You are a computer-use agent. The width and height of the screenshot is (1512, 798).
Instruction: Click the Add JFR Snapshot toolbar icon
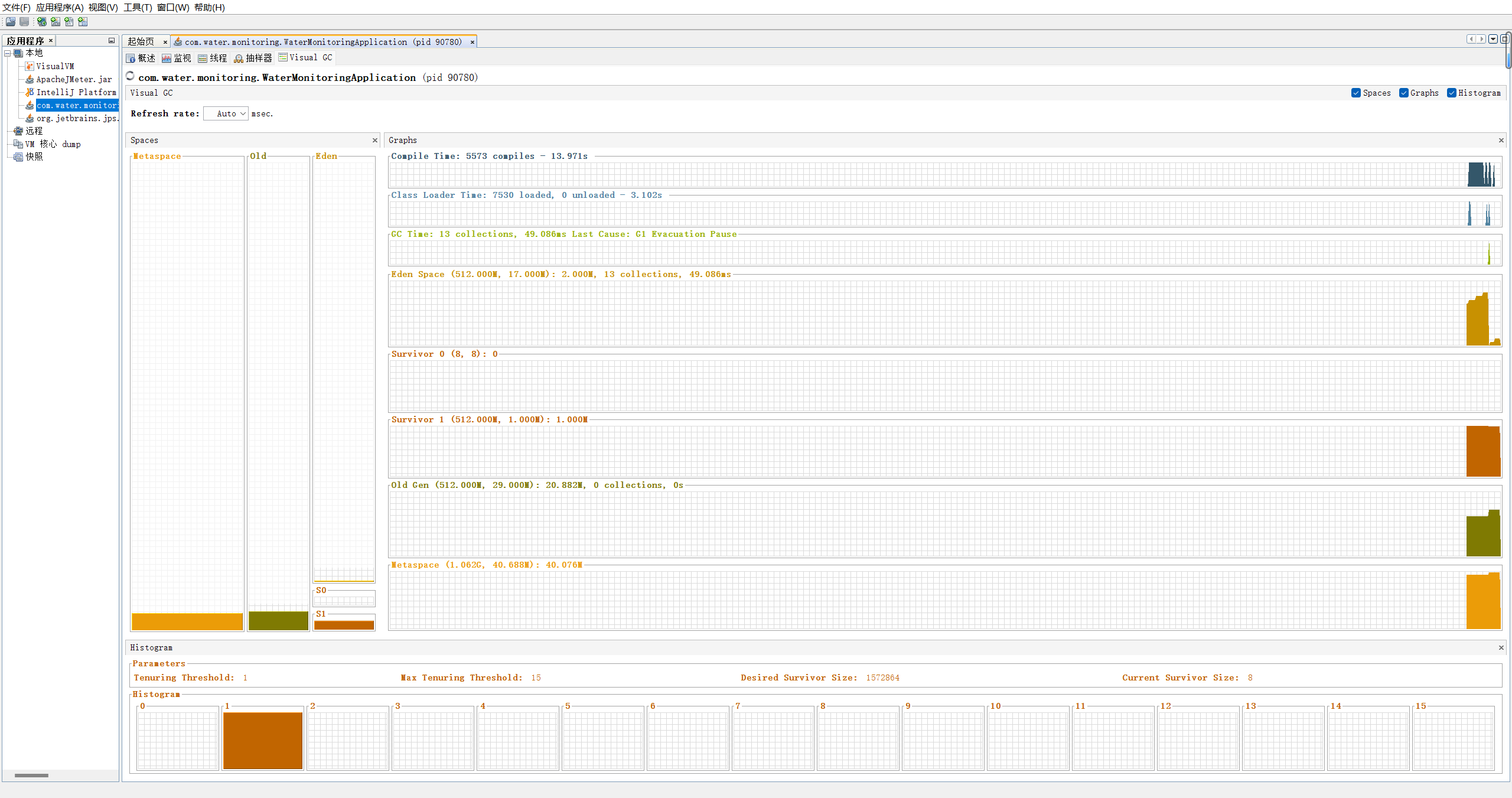pyautogui.click(x=83, y=22)
